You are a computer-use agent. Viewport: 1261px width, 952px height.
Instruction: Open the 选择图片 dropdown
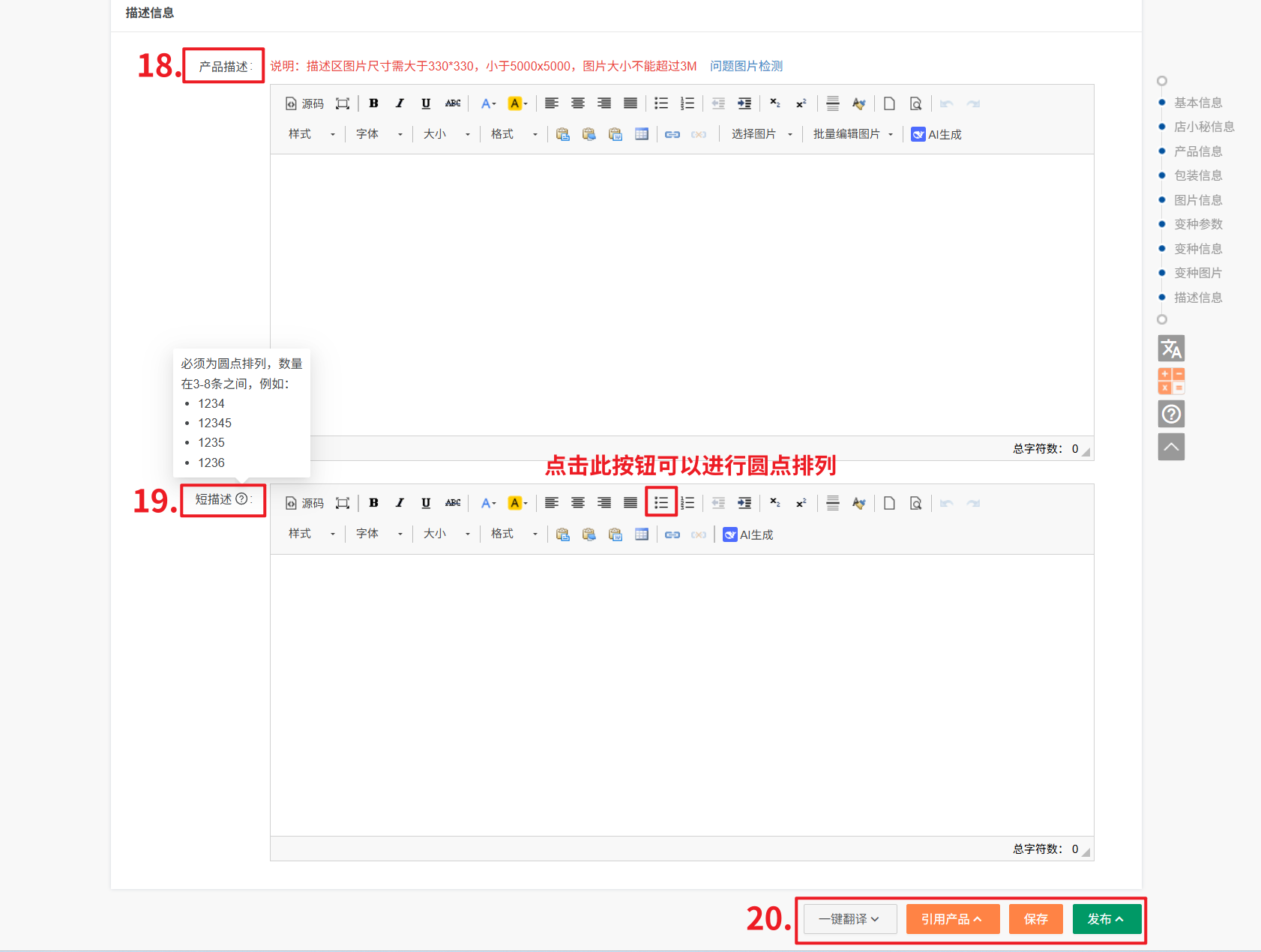pos(762,135)
